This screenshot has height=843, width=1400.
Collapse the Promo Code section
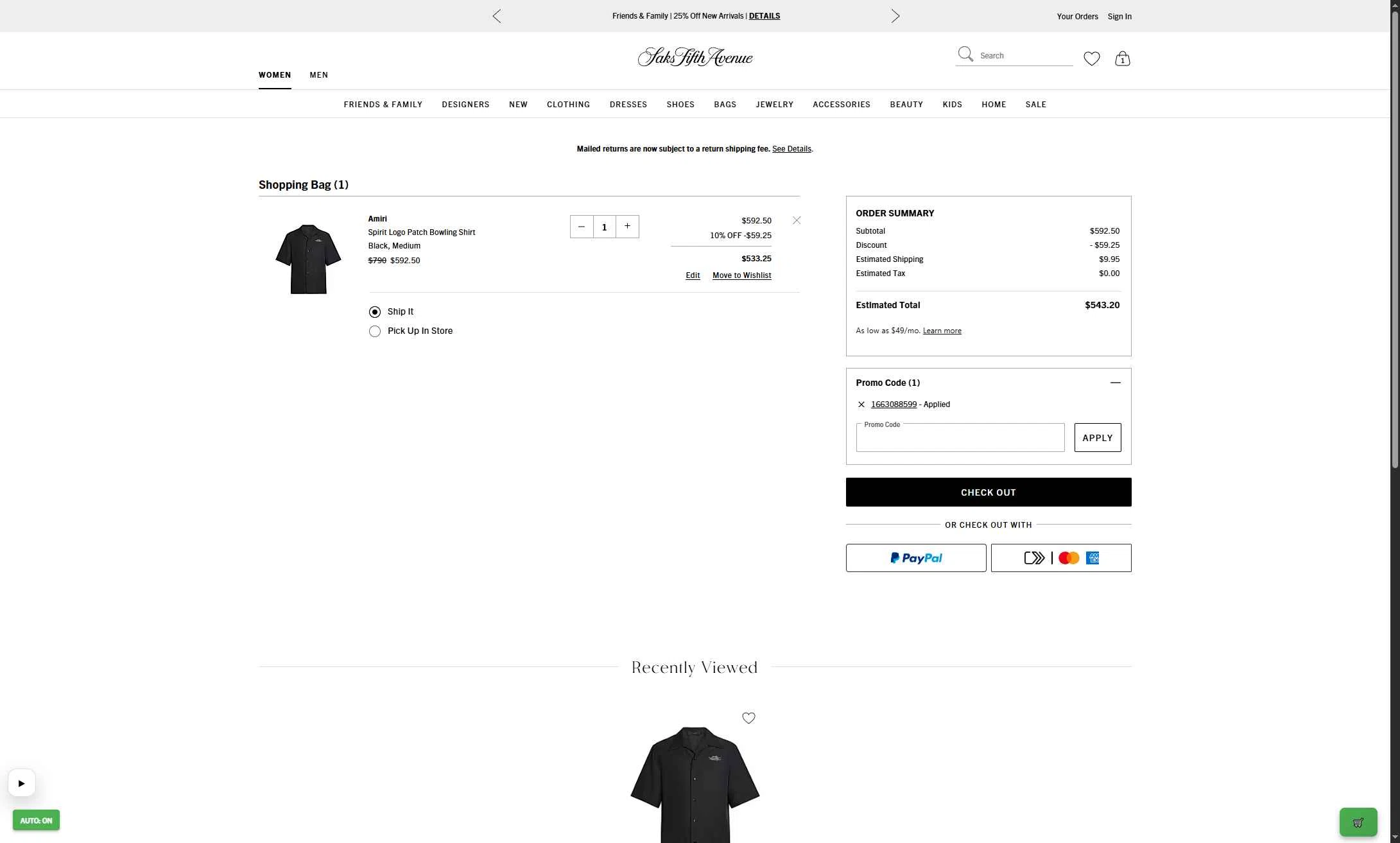point(1115,383)
